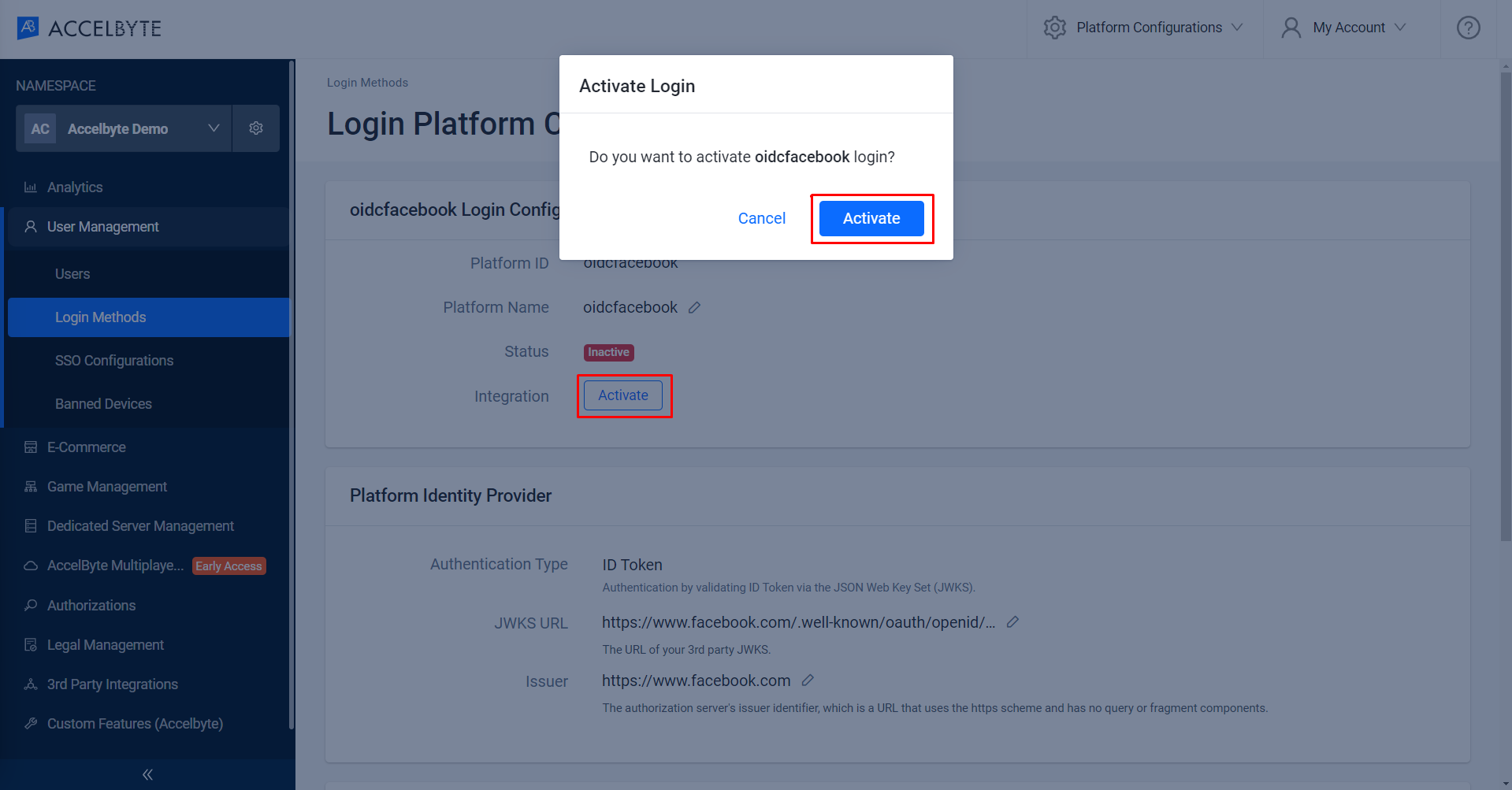The width and height of the screenshot is (1512, 790).
Task: Click the Dedicated Server Management icon
Action: coord(31,526)
